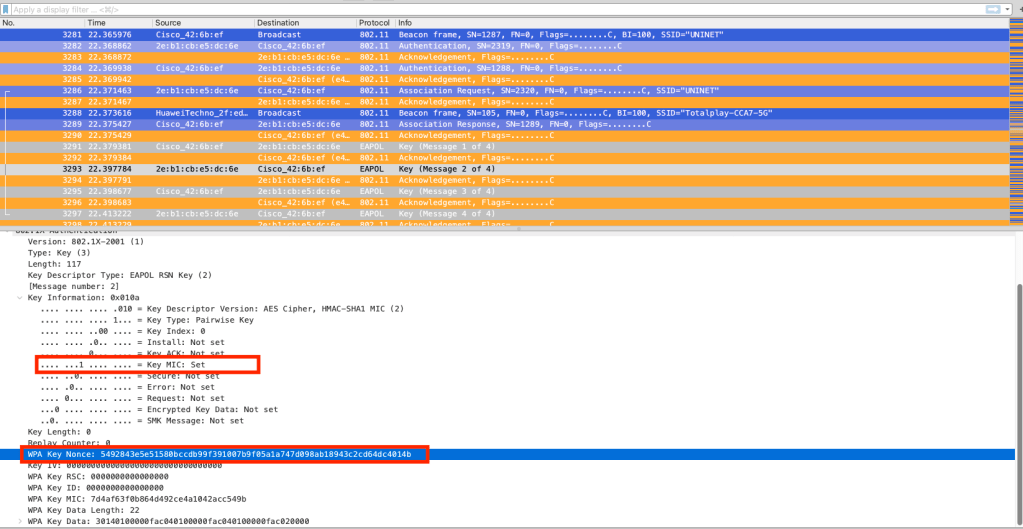Screen dimensions: 1023x529
Task: Click the colored packet minimap scrollbar
Action: (x=1015, y=120)
